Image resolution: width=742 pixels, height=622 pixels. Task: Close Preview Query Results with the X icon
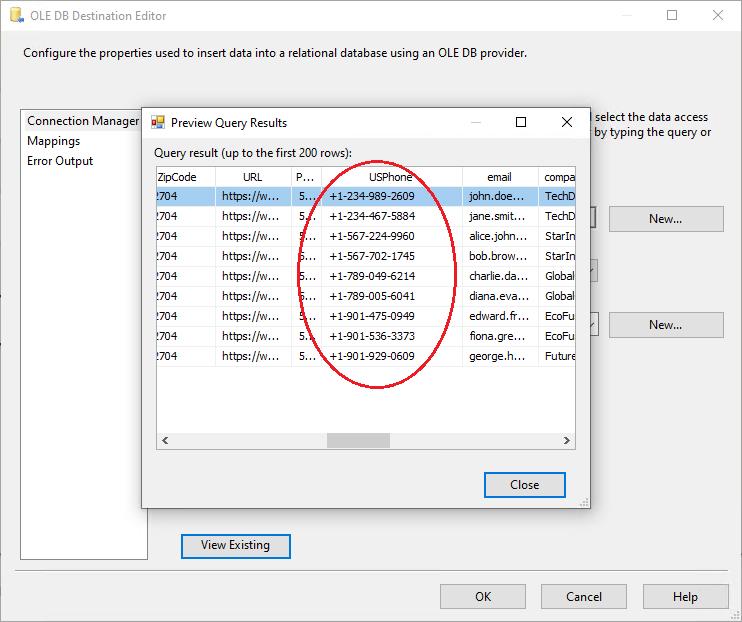567,122
